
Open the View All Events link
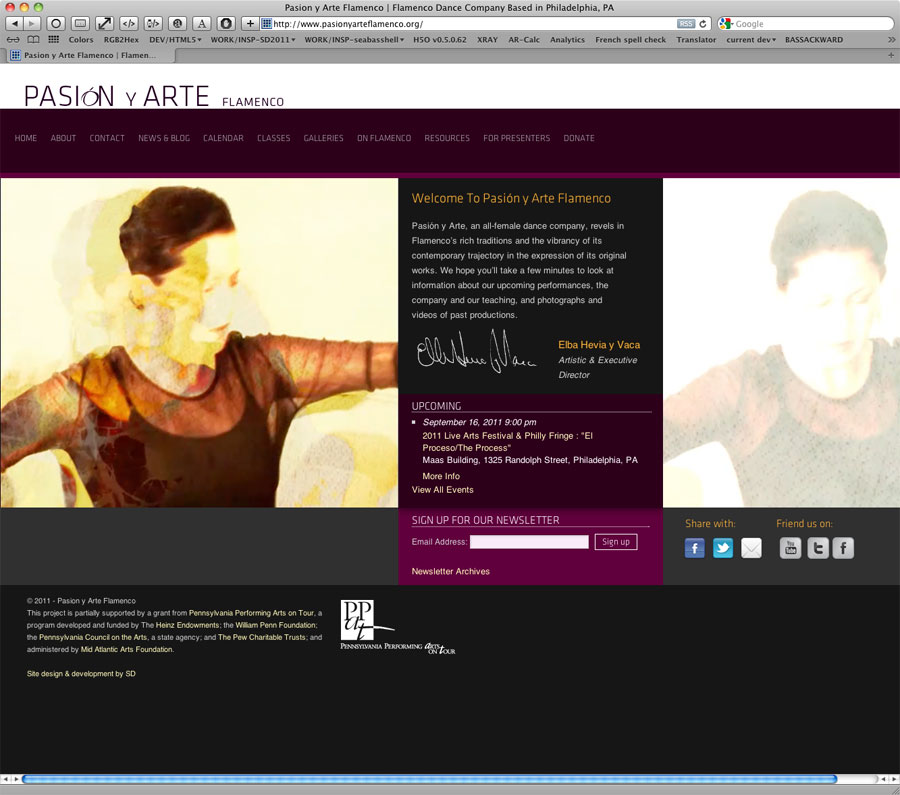442,490
